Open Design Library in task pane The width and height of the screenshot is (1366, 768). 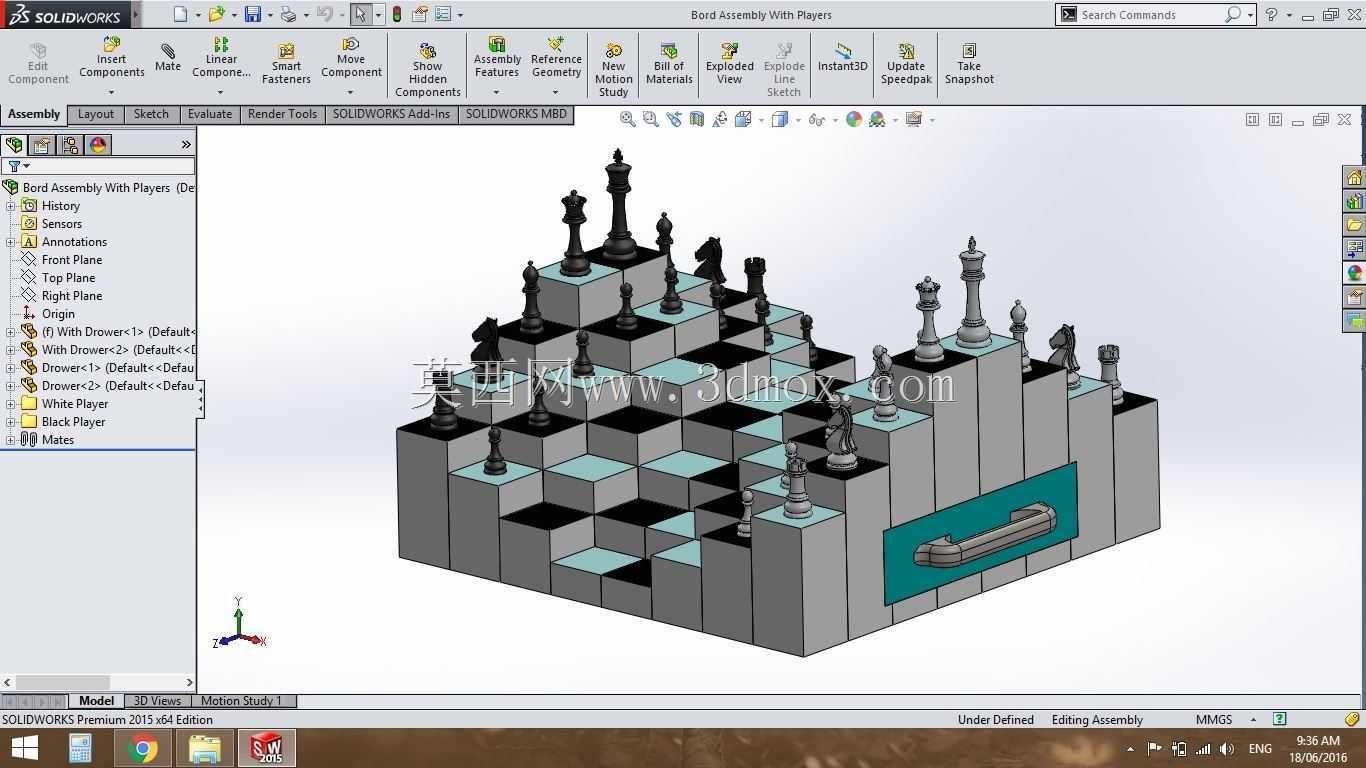(1354, 201)
